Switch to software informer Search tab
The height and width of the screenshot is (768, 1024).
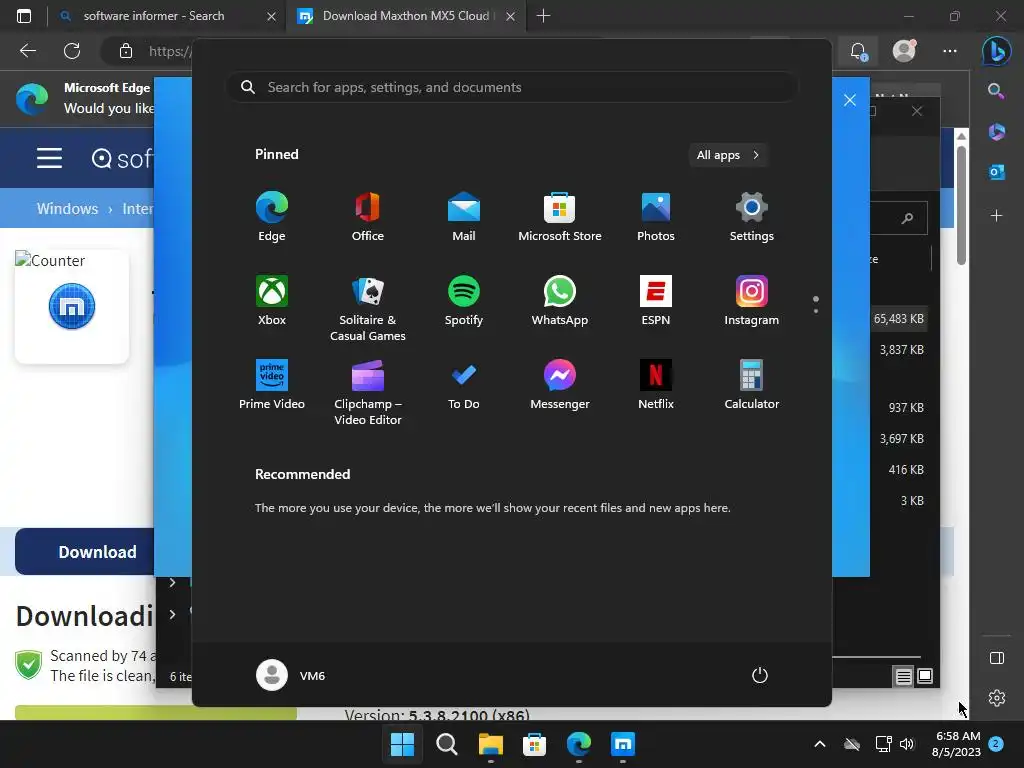pyautogui.click(x=153, y=16)
